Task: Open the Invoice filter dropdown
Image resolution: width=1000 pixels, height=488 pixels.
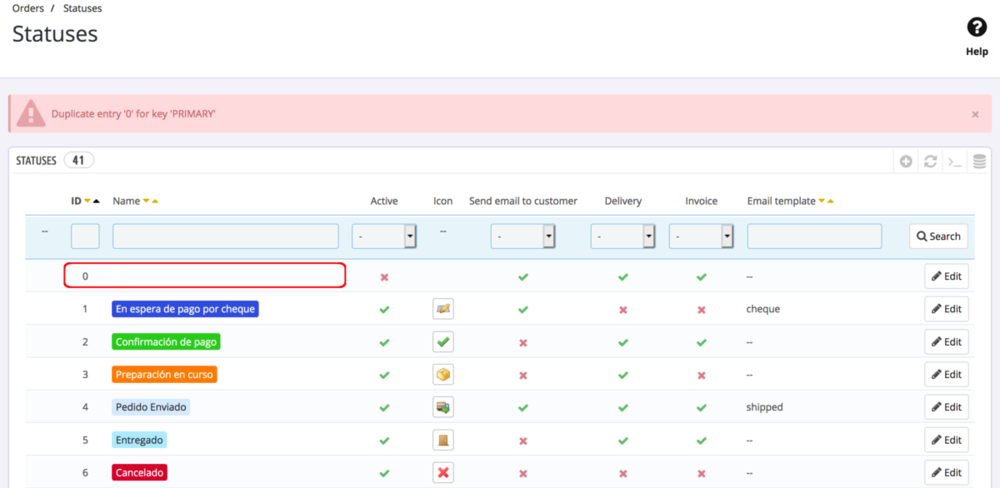Action: 701,236
